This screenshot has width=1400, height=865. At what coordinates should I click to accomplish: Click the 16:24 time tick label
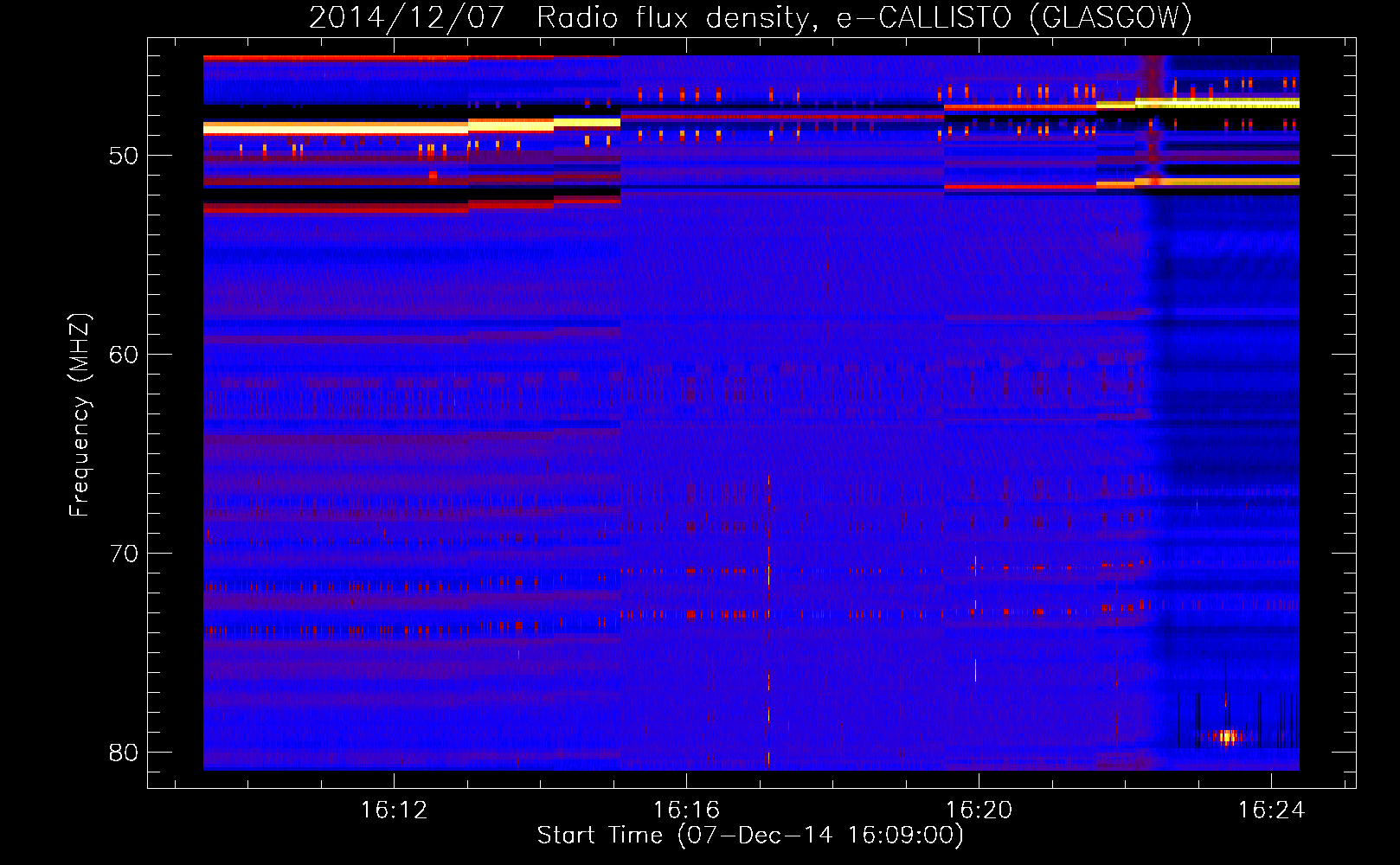[x=1271, y=811]
